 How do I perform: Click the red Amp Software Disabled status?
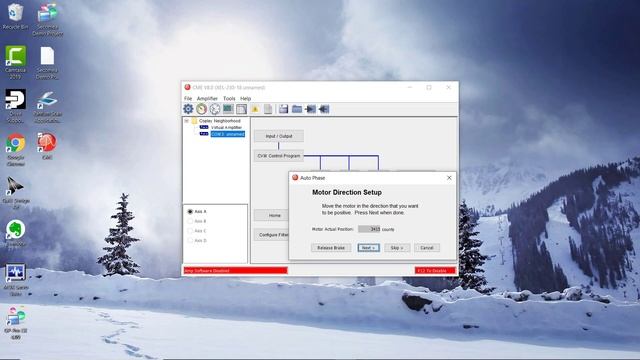point(236,270)
